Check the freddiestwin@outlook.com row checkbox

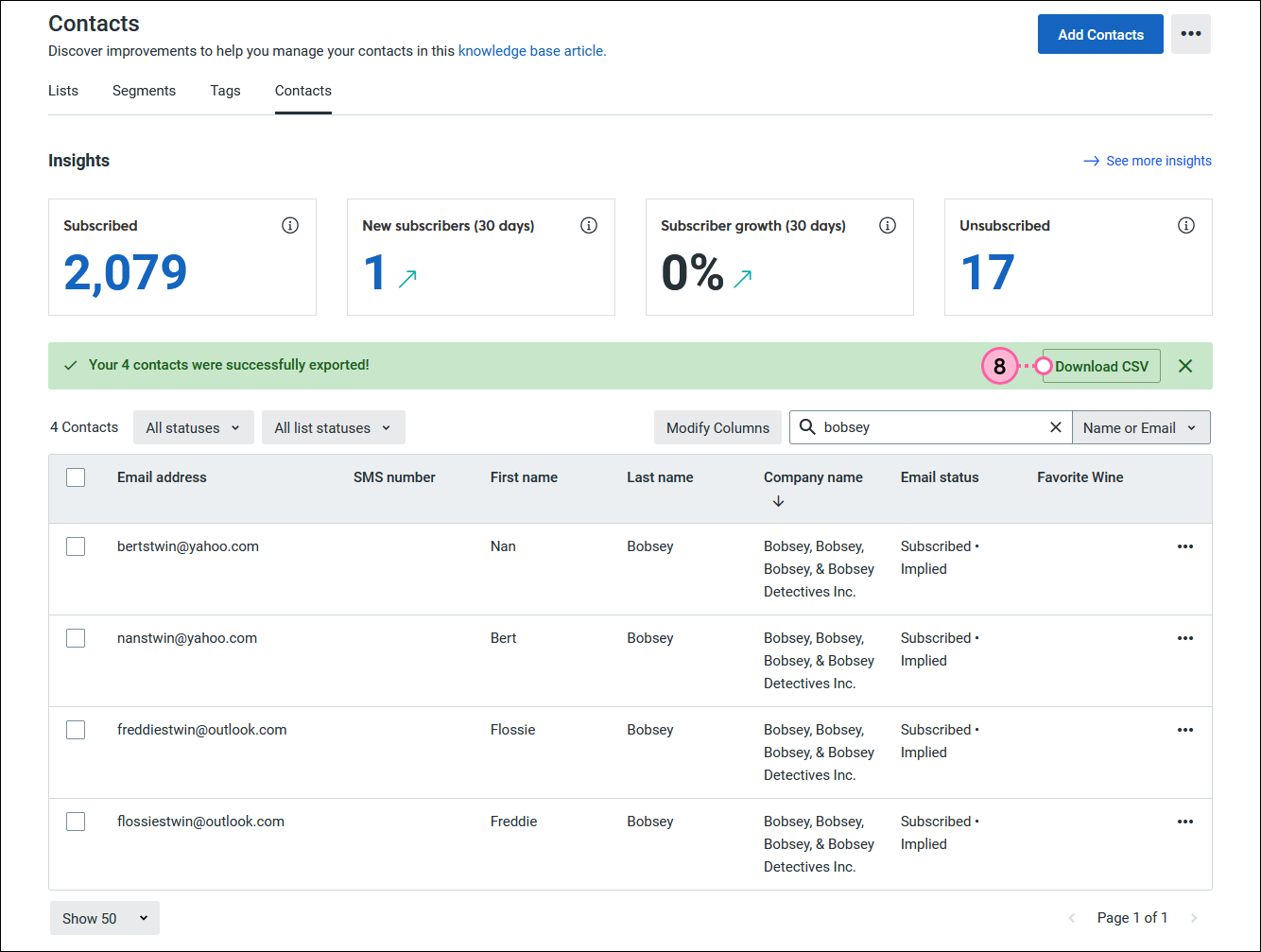coord(76,730)
